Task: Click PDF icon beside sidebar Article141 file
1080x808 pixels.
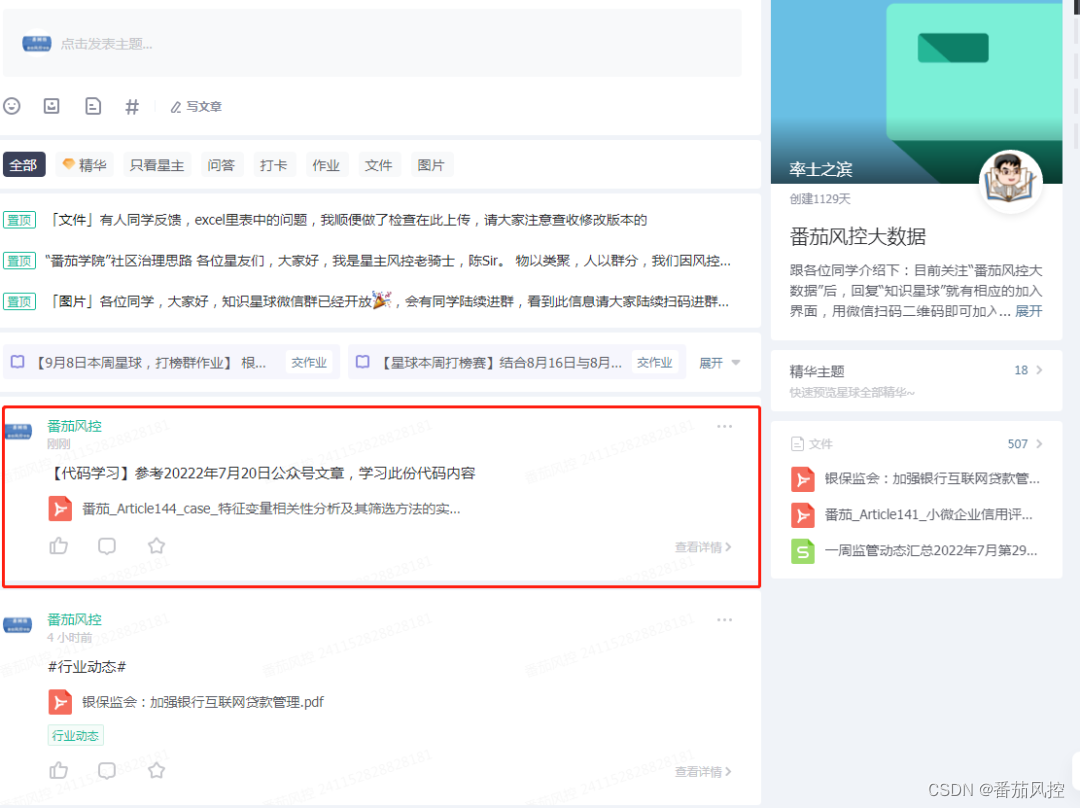Action: pyautogui.click(x=802, y=515)
